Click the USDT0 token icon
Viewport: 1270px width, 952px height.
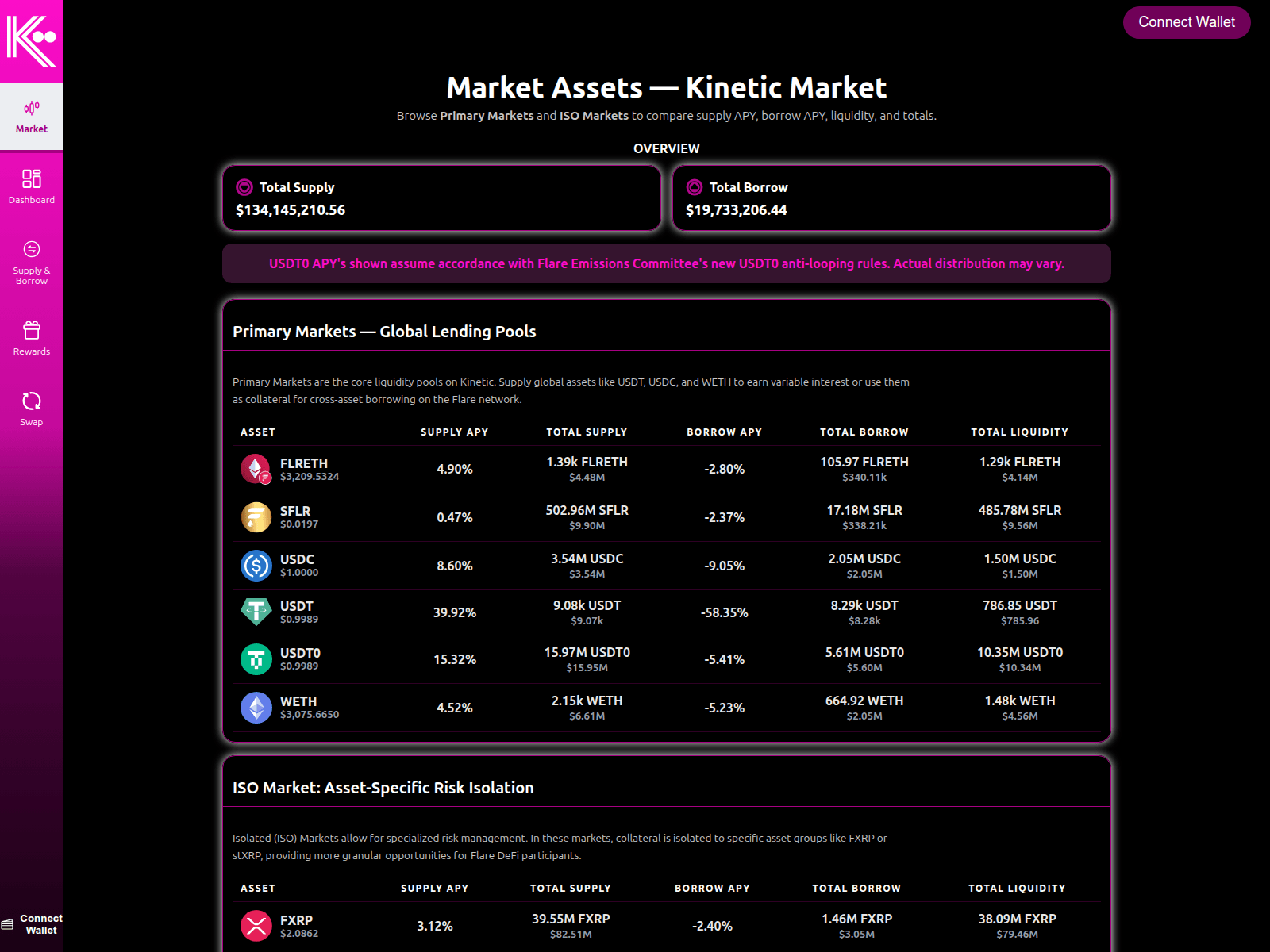[x=256, y=659]
